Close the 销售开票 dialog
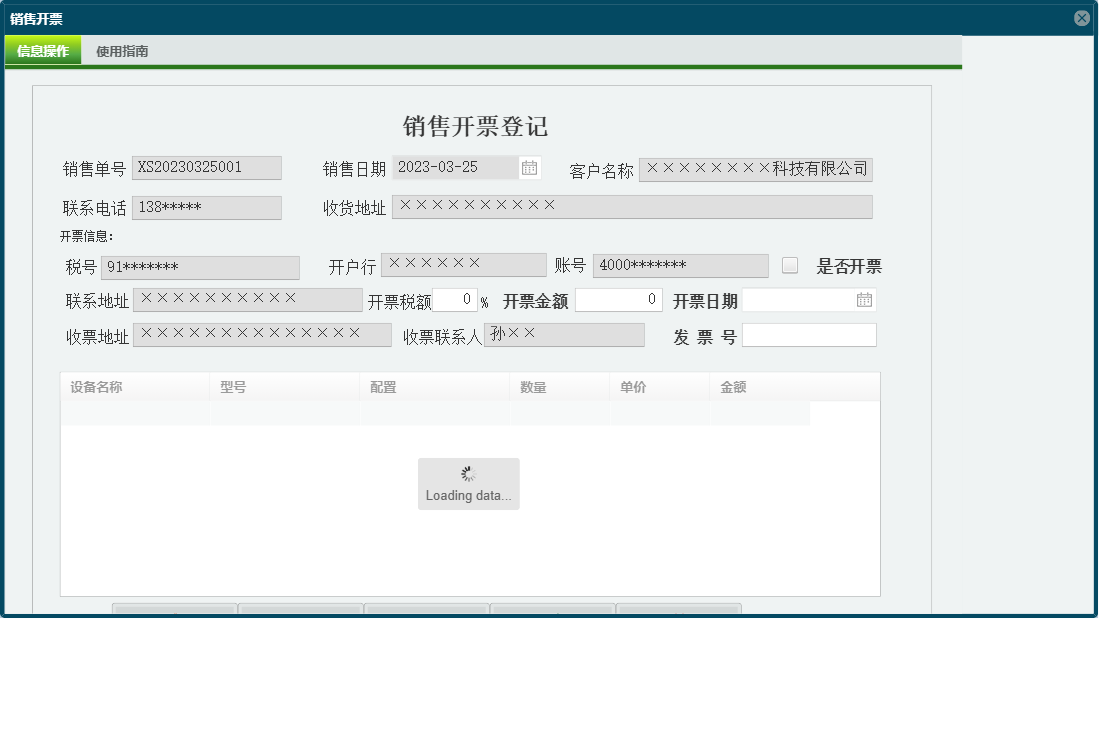Viewport: 1099px width, 737px height. [x=1083, y=17]
